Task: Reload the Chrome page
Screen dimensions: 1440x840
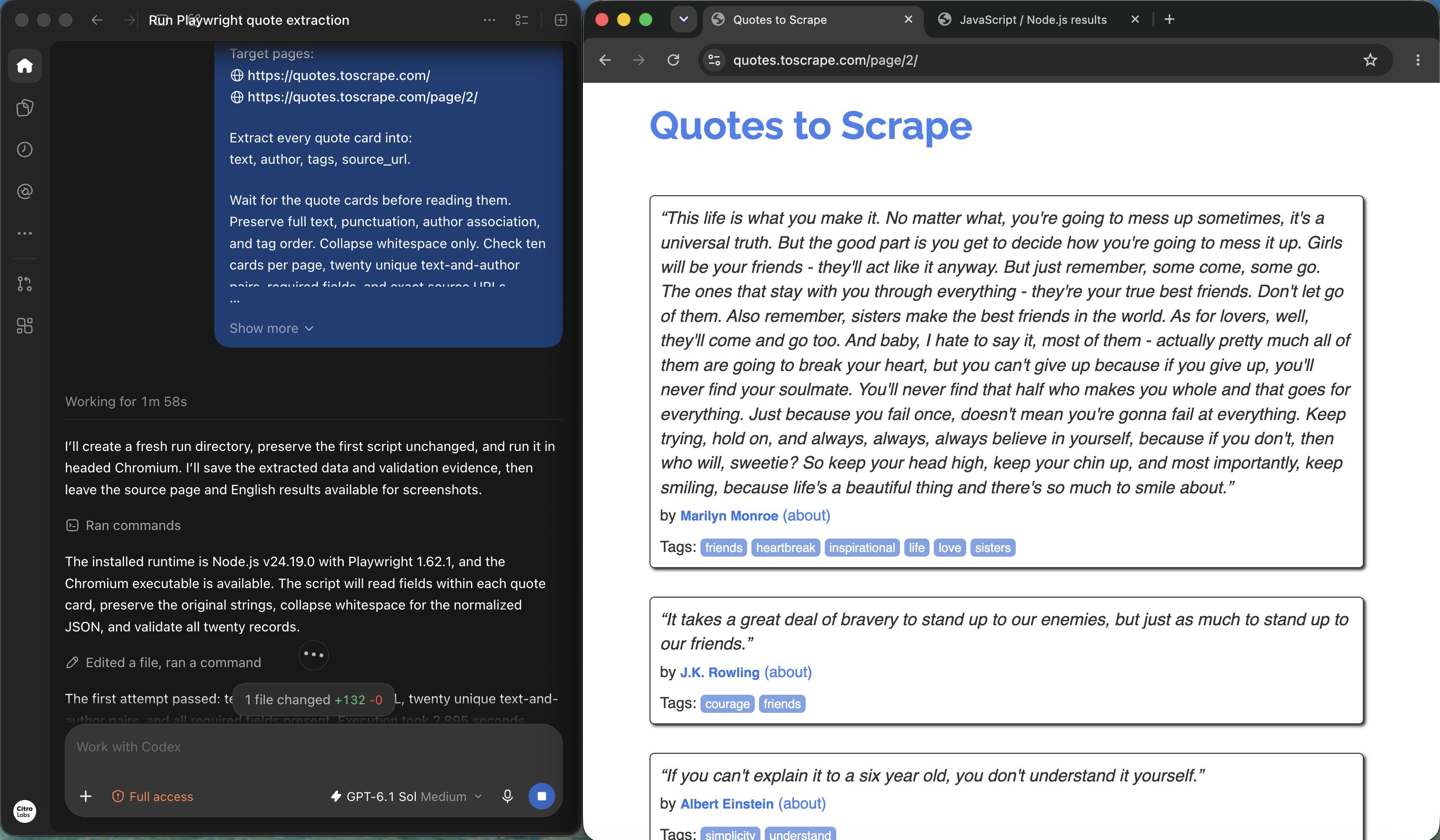Action: pyautogui.click(x=673, y=60)
